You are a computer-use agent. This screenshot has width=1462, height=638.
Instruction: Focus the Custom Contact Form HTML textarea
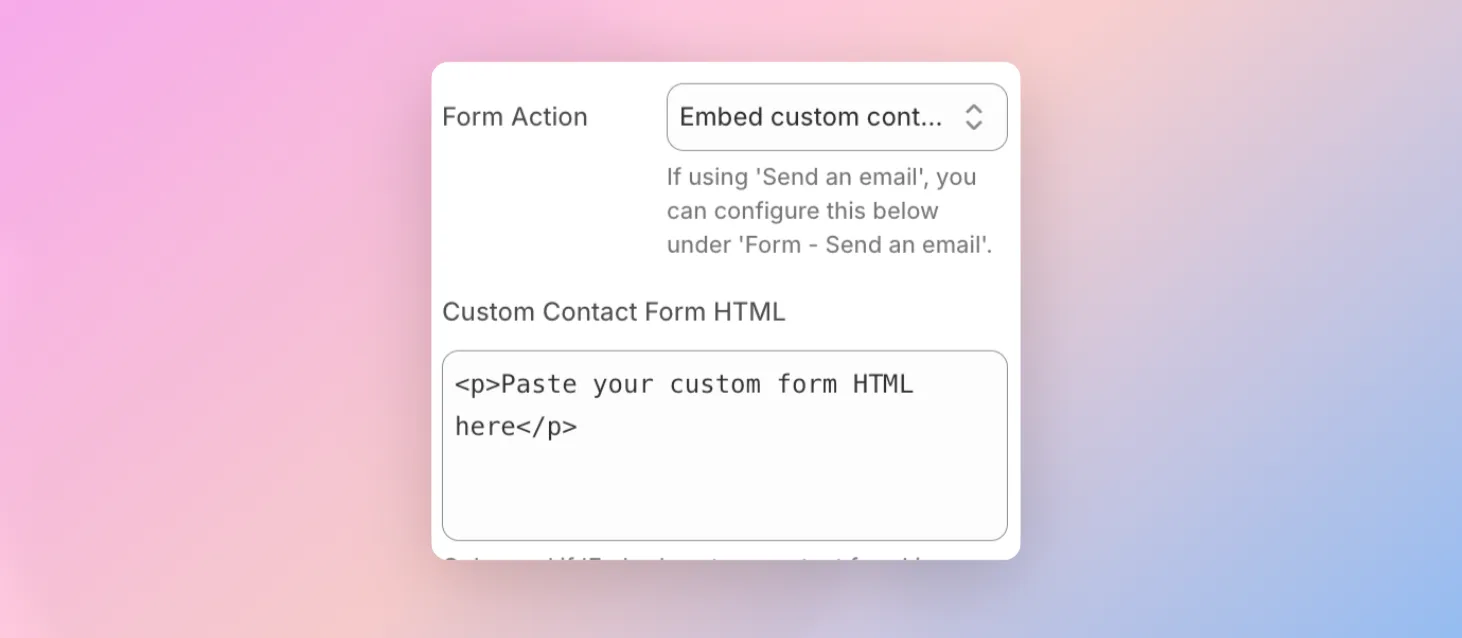[724, 446]
